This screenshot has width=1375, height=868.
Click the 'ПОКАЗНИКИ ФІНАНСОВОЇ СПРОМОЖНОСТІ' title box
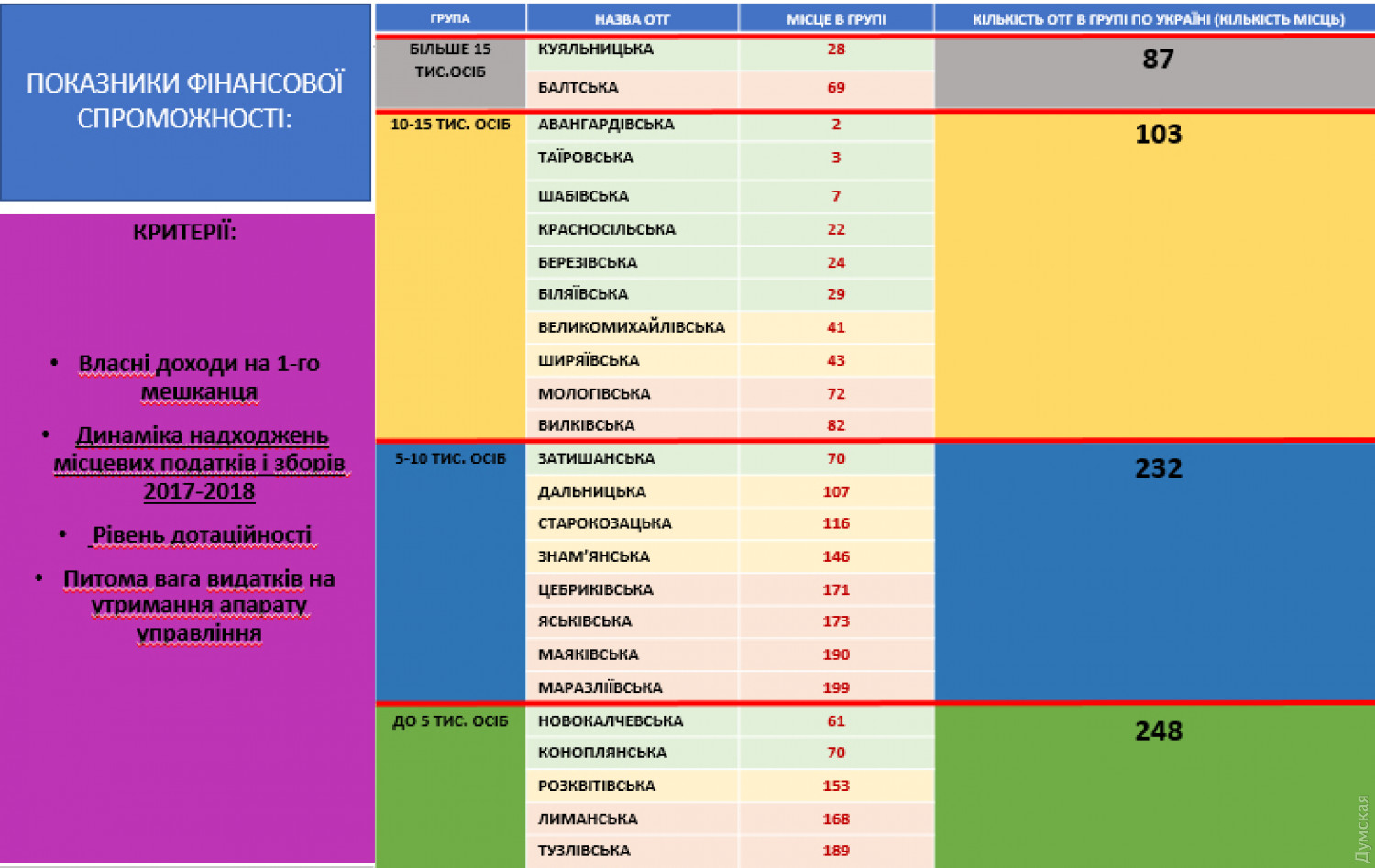pos(185,101)
